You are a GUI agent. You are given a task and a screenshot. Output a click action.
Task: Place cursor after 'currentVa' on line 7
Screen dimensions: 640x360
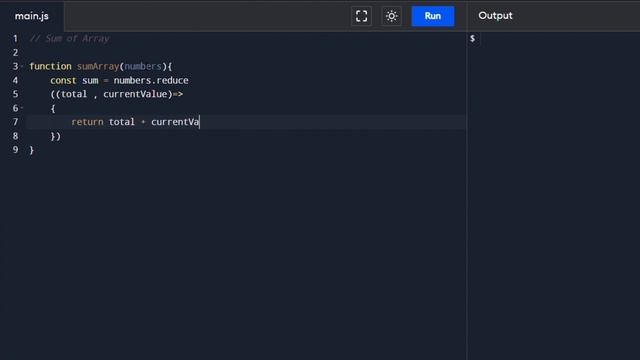tap(199, 122)
